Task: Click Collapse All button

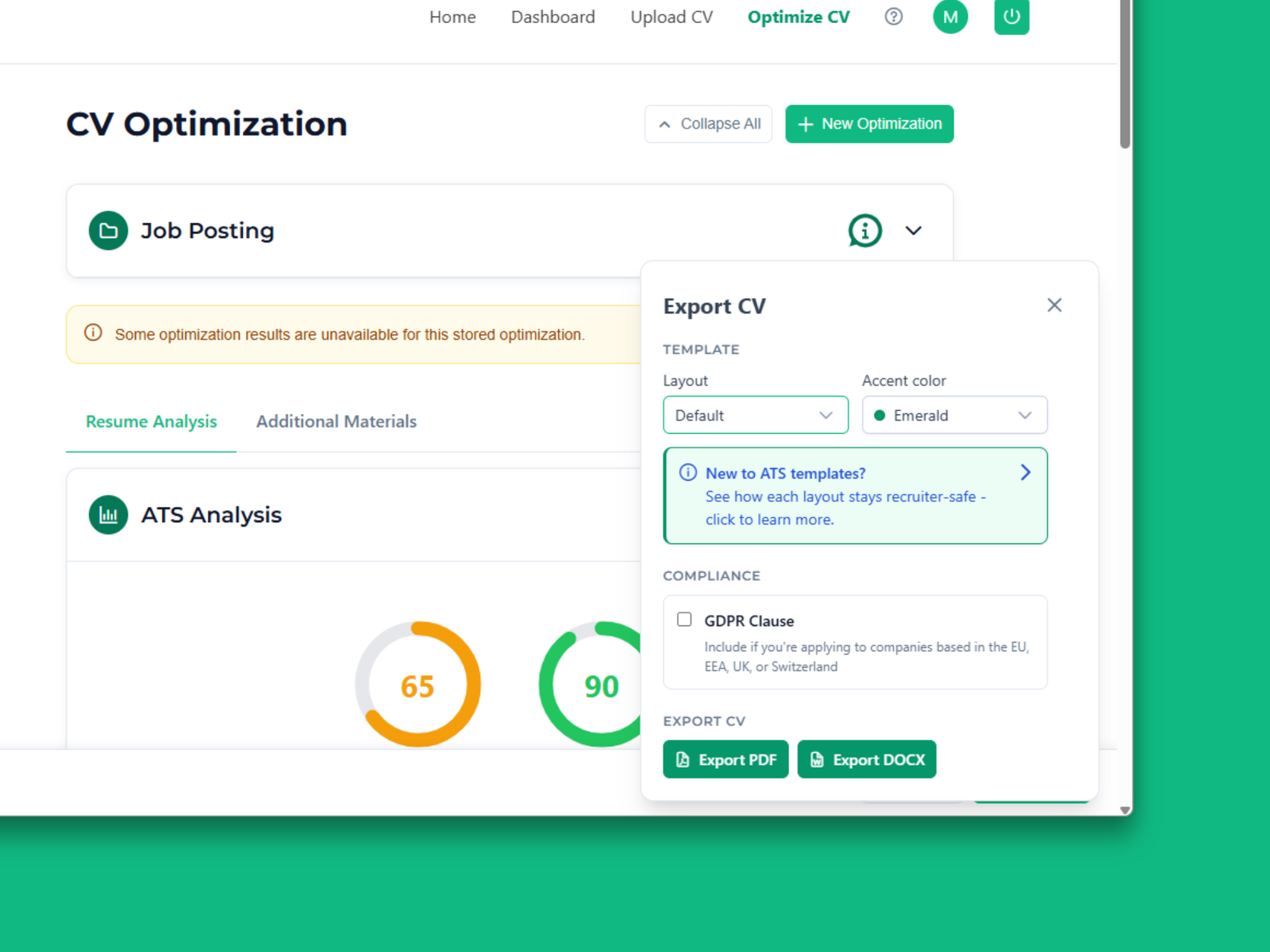Action: [708, 125]
